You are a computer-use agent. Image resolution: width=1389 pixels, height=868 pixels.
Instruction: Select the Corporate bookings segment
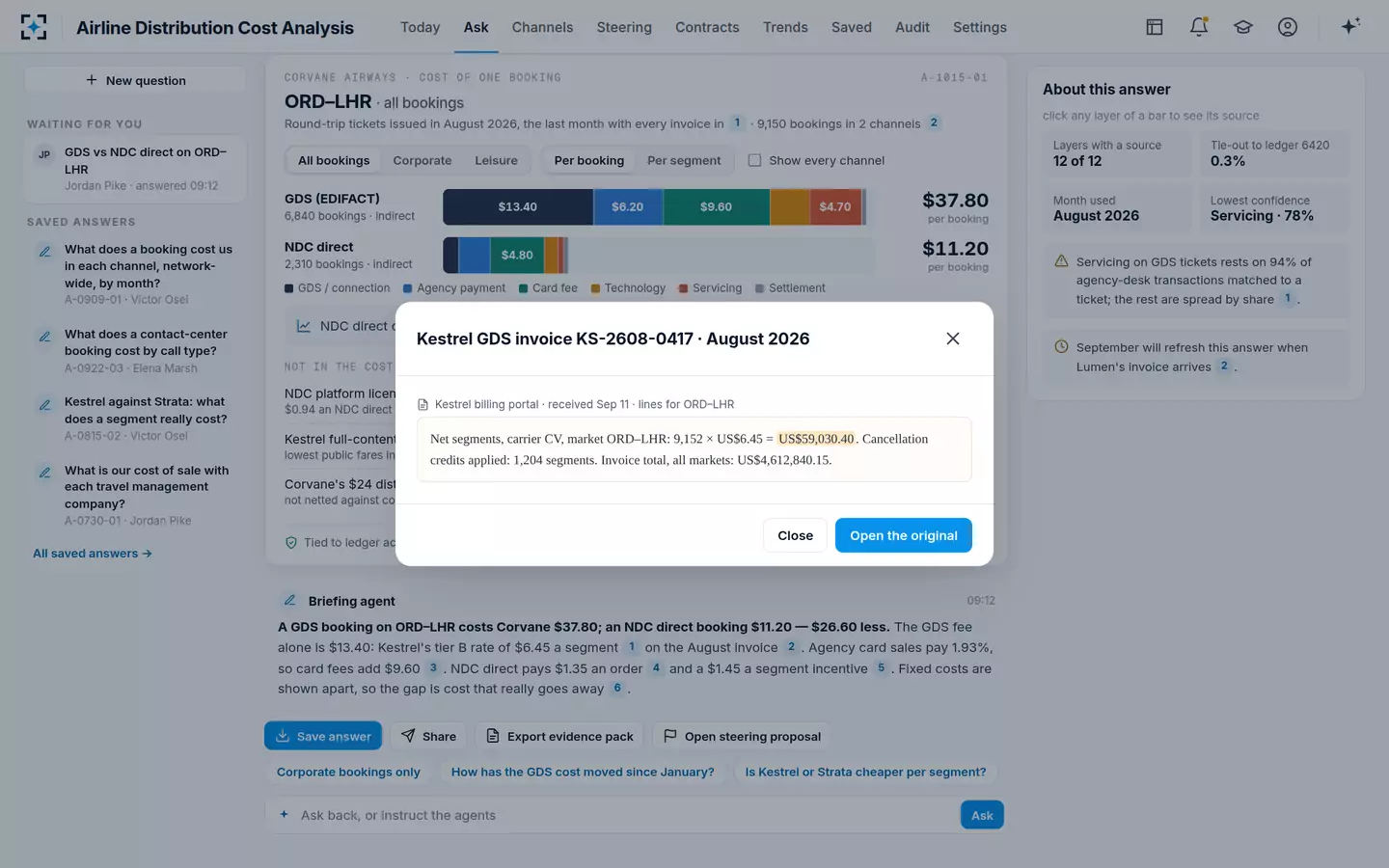(422, 160)
